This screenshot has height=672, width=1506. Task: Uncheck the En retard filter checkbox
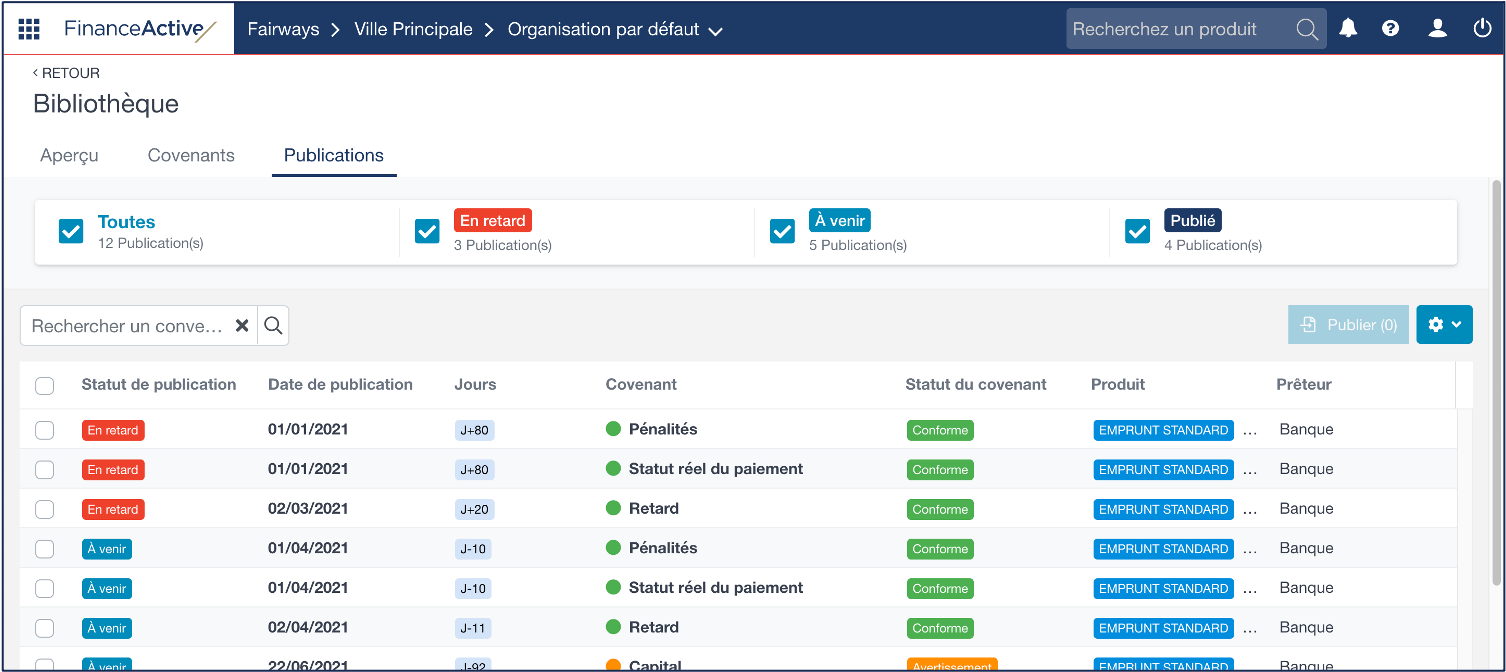427,231
